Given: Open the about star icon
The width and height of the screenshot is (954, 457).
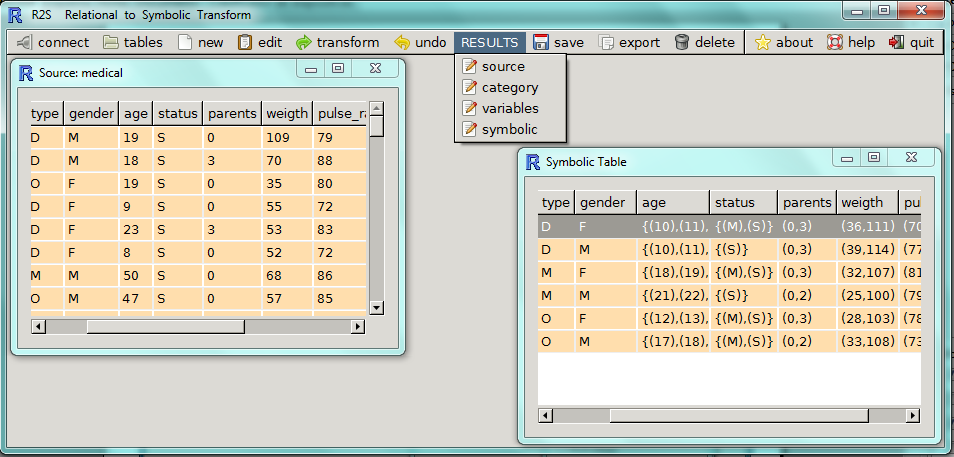Looking at the screenshot, I should pos(762,43).
